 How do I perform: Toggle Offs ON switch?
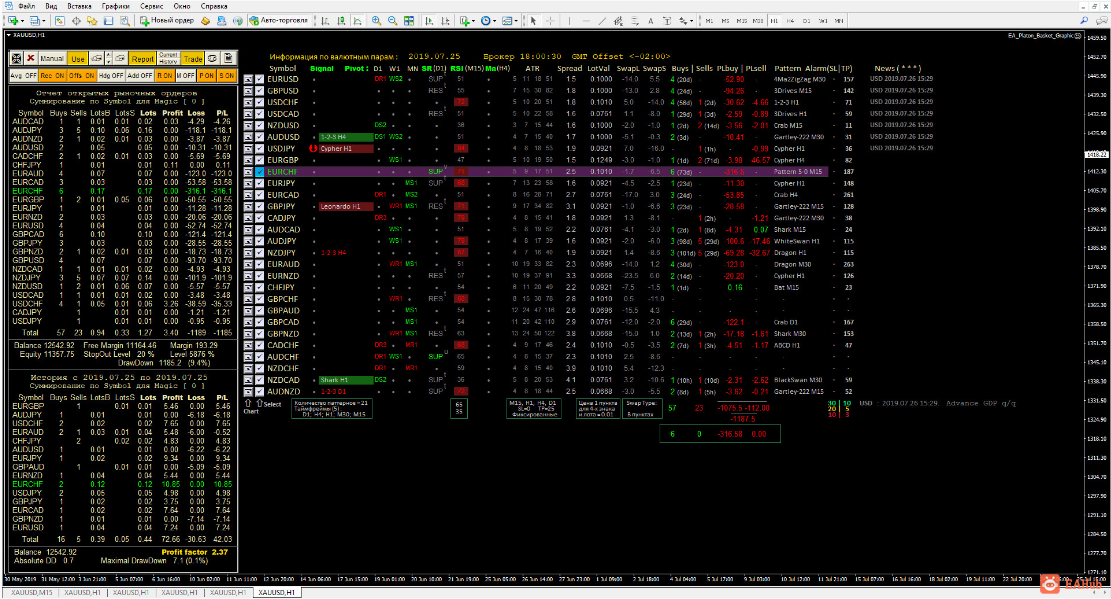(x=81, y=75)
